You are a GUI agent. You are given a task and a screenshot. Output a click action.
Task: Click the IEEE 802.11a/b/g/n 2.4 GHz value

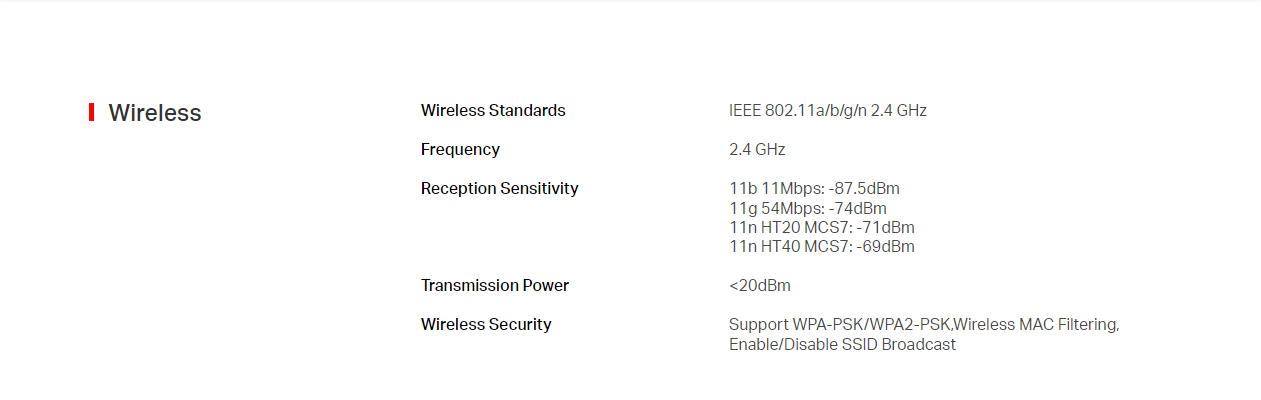[828, 110]
